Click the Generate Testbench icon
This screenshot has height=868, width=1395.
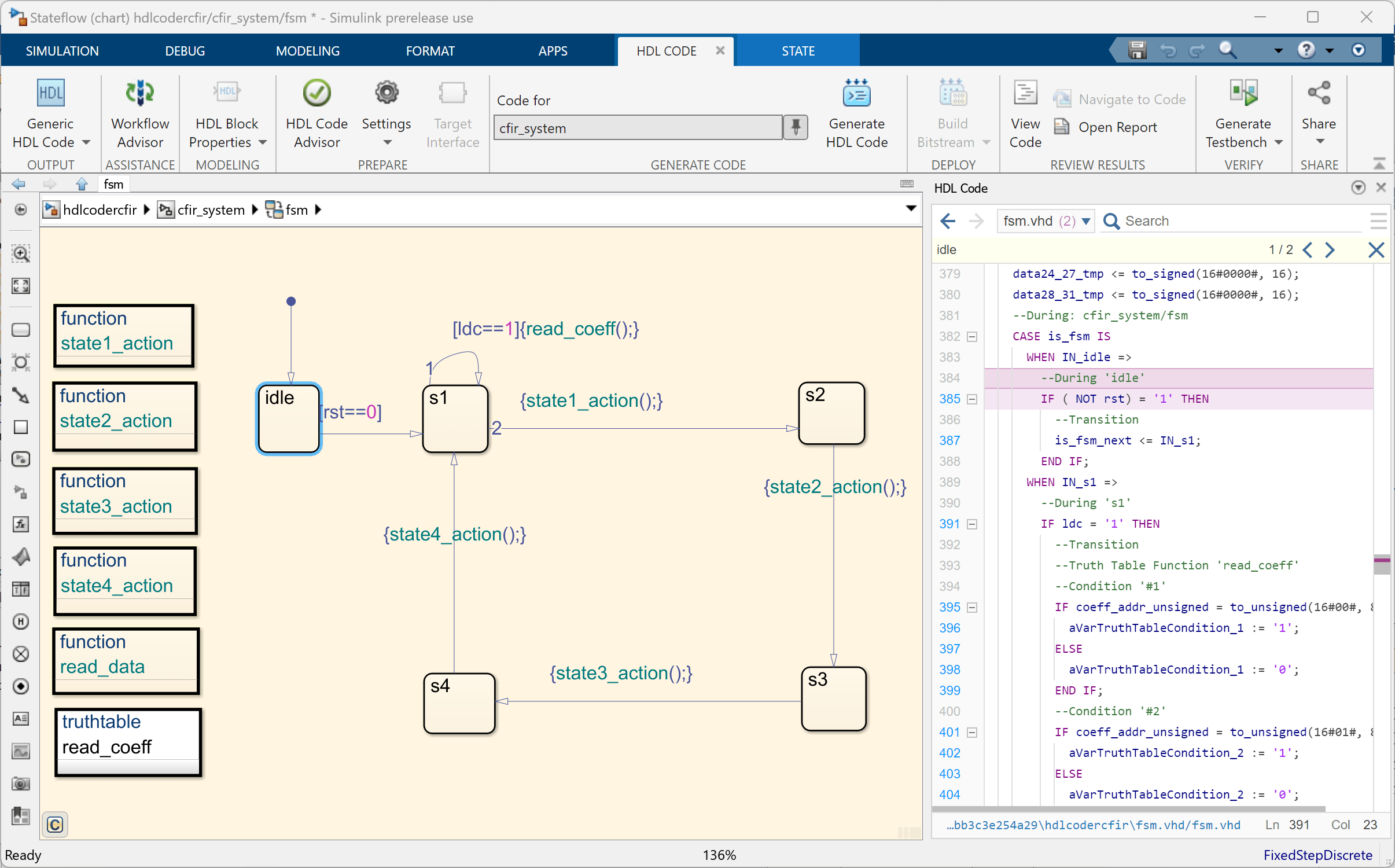[1243, 94]
